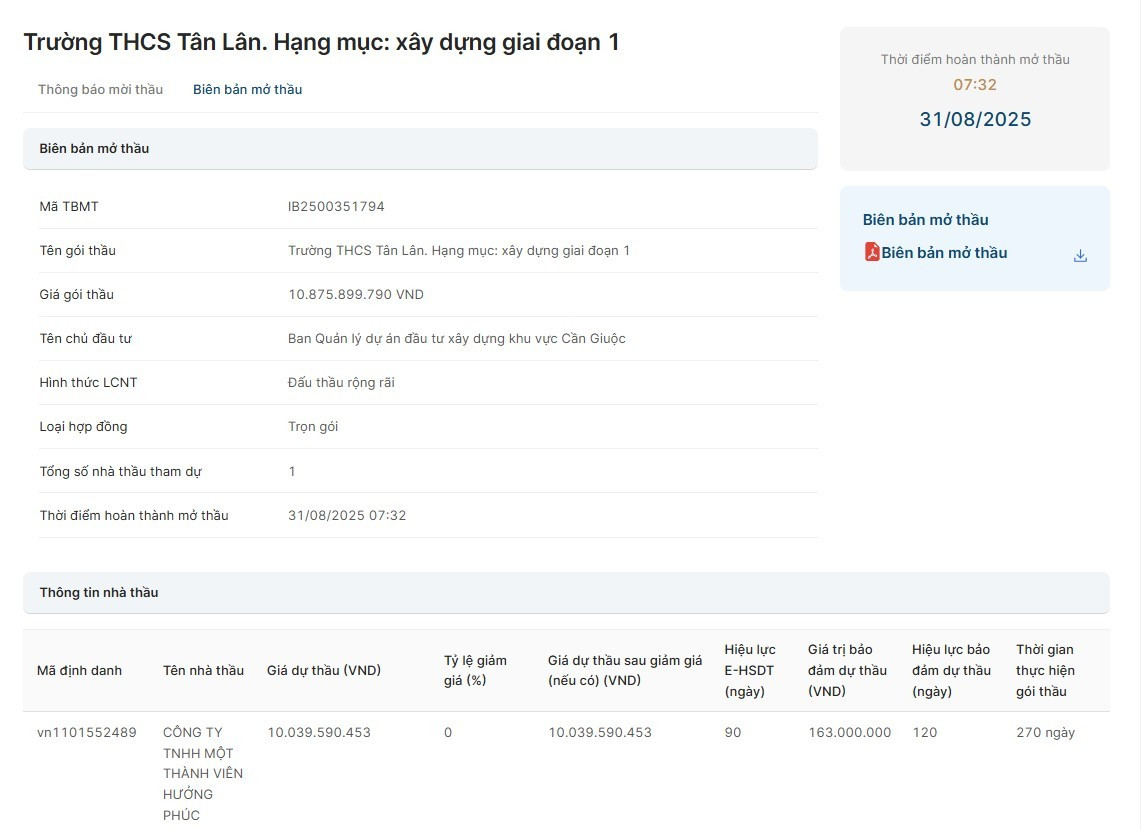Click the download icon for Biên bản mở thầu
This screenshot has height=830, width=1141.
click(x=1080, y=256)
